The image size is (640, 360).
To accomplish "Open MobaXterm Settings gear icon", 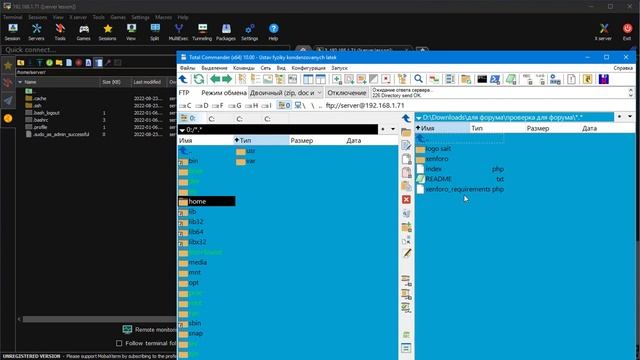I will pos(249,32).
